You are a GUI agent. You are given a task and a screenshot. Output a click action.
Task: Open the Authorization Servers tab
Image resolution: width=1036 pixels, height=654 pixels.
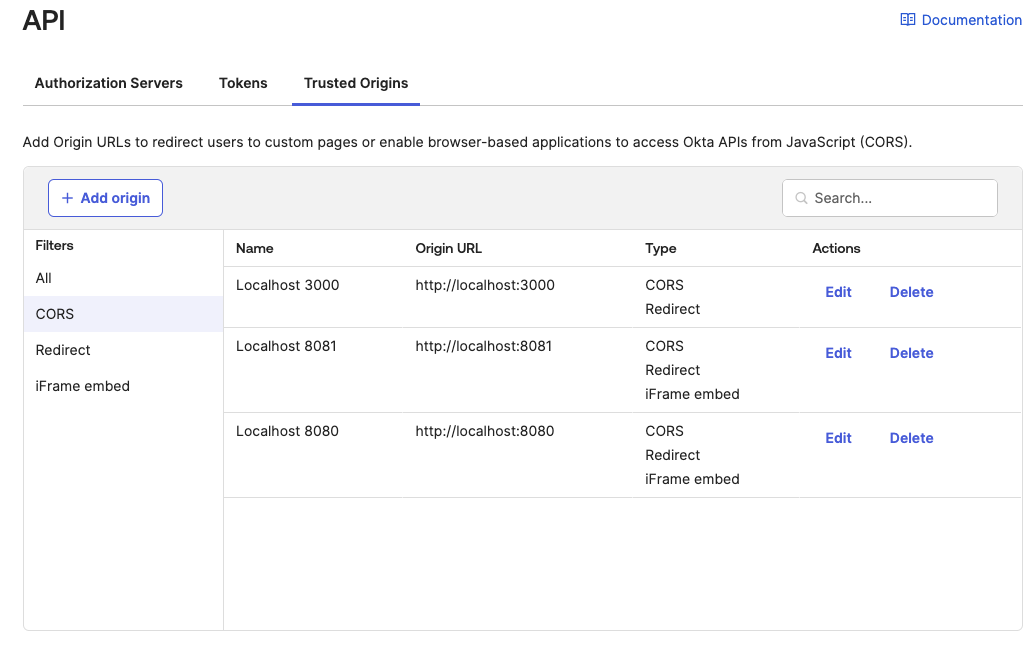(108, 83)
